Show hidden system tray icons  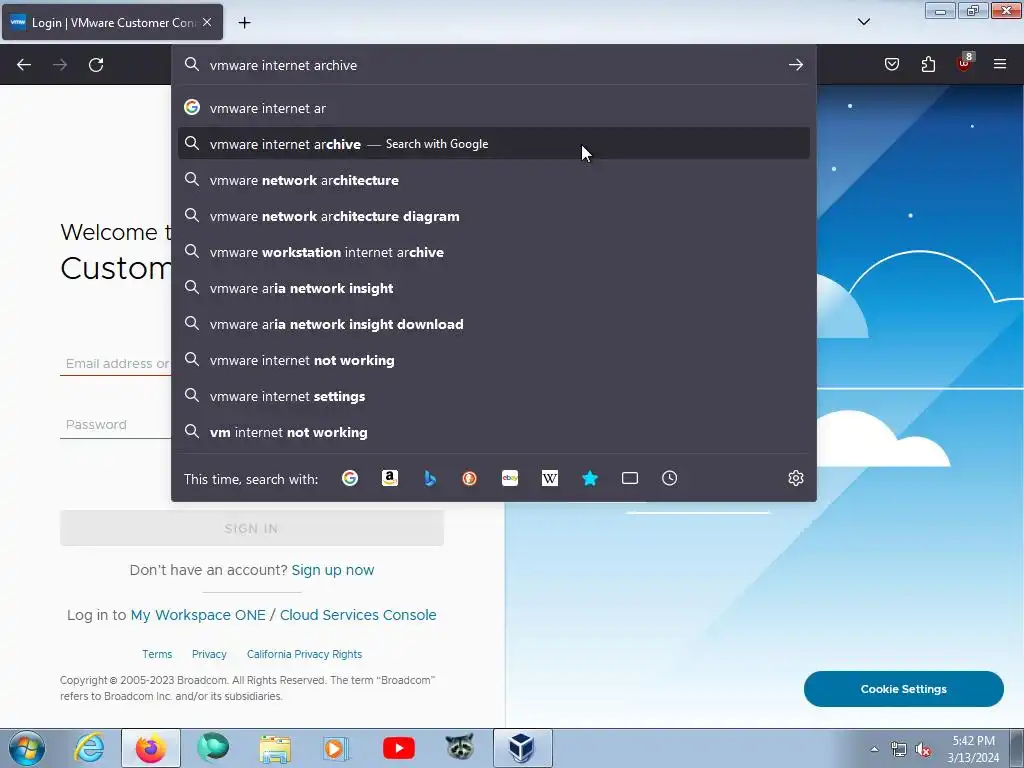(874, 749)
